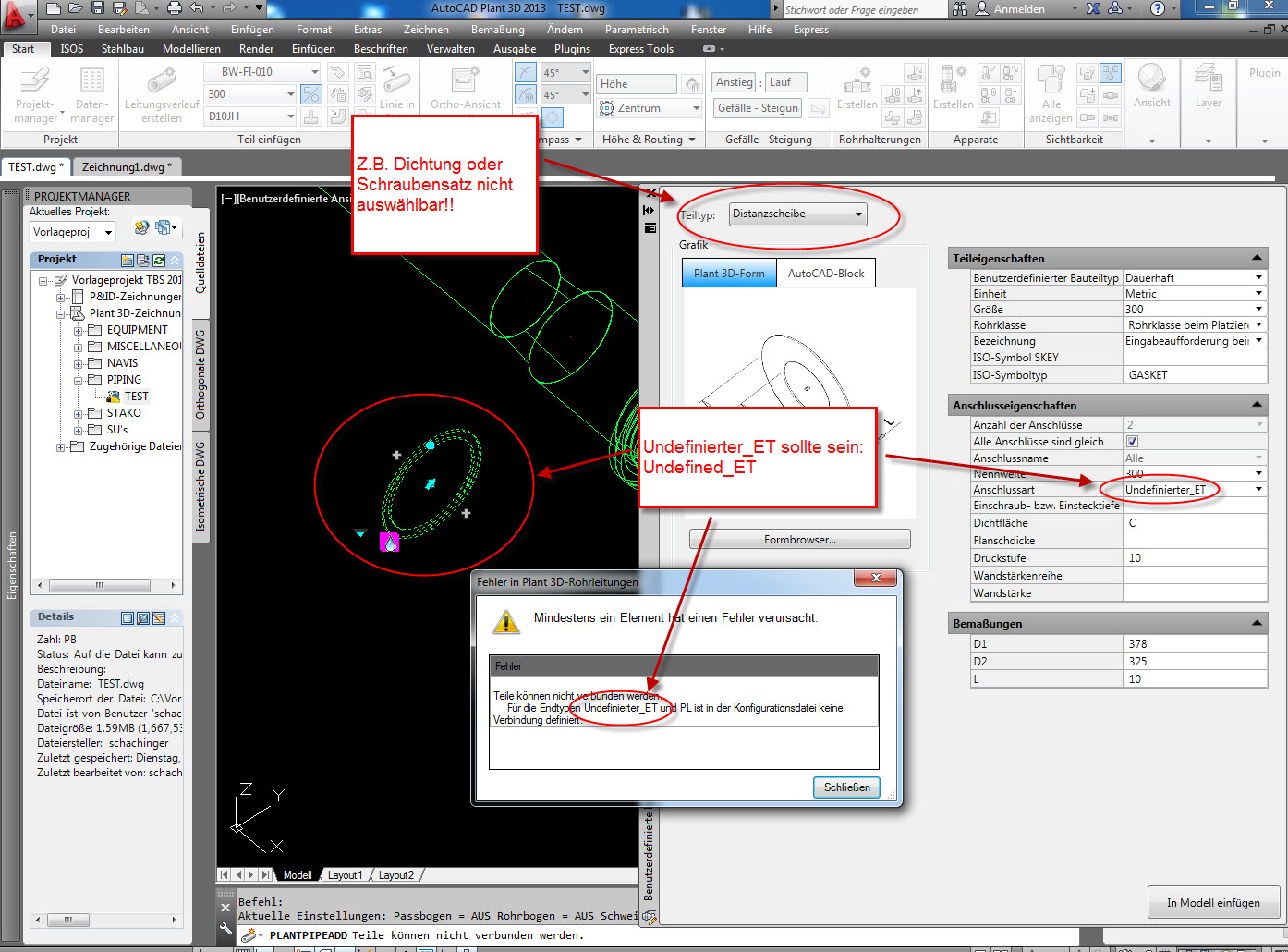Screen dimensions: 1288x952
Task: Open the Datei menu
Action: pos(64,30)
